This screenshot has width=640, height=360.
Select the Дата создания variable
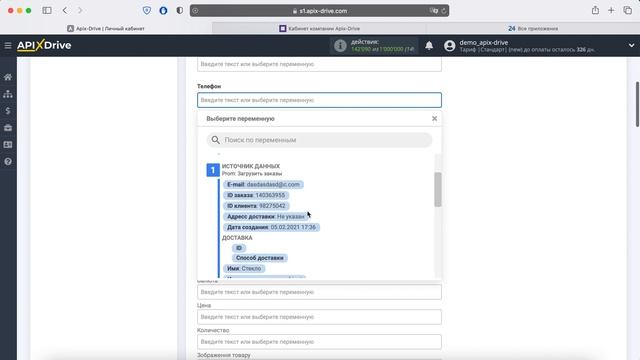tap(271, 227)
